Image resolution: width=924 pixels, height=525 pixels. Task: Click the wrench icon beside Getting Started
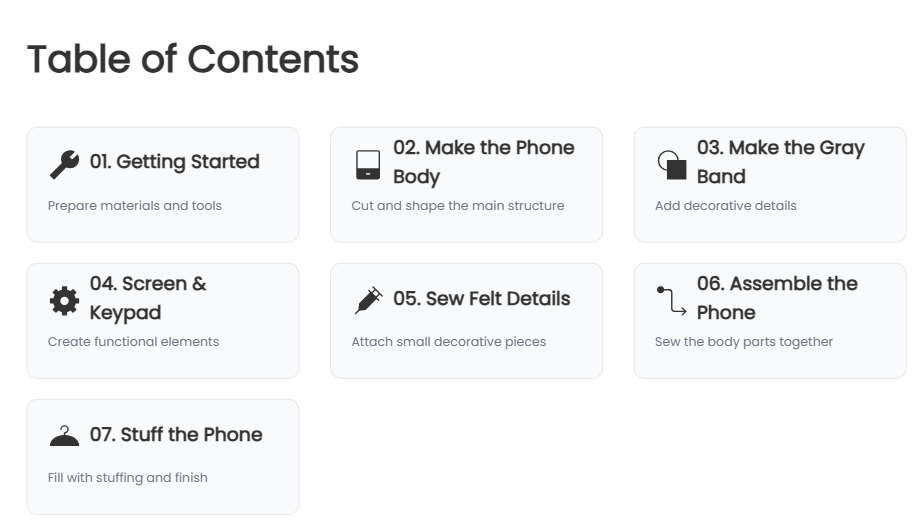pyautogui.click(x=64, y=164)
